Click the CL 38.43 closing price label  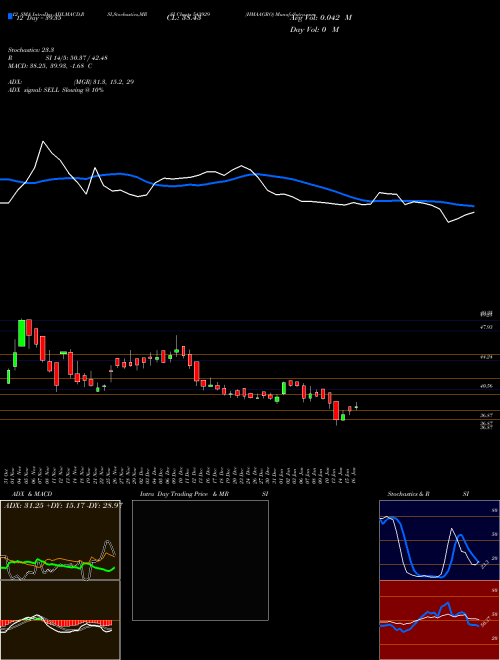[184, 18]
